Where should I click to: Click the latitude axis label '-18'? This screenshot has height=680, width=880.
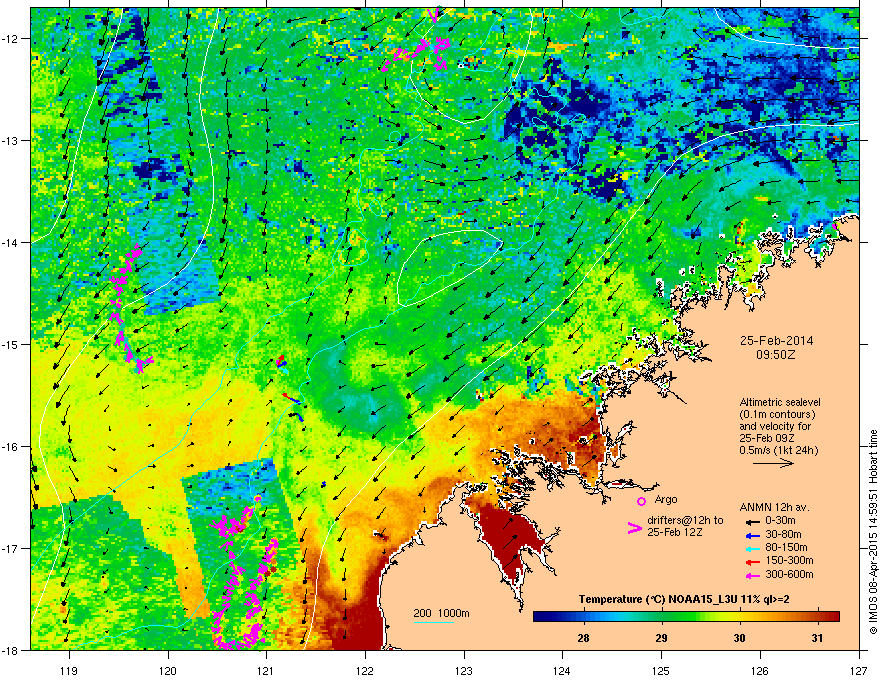[10, 650]
